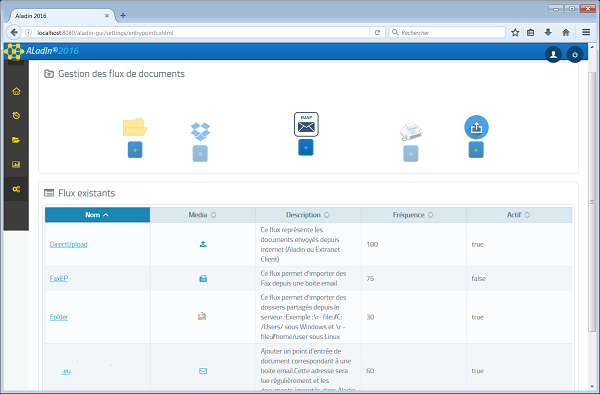Open the history clock sidebar icon
This screenshot has width=600, height=394.
16,116
